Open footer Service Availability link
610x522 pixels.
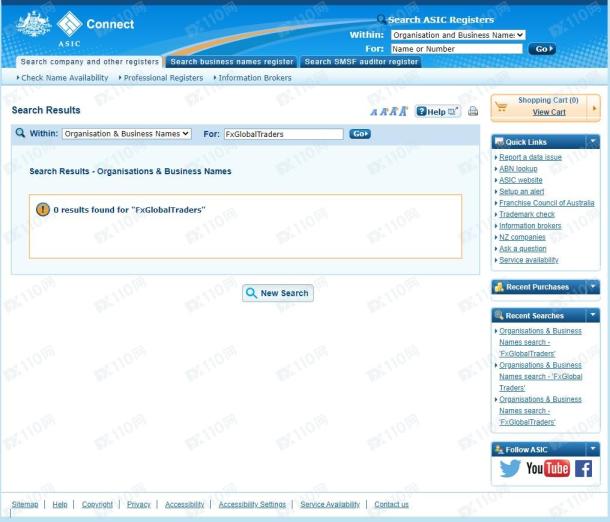click(330, 504)
